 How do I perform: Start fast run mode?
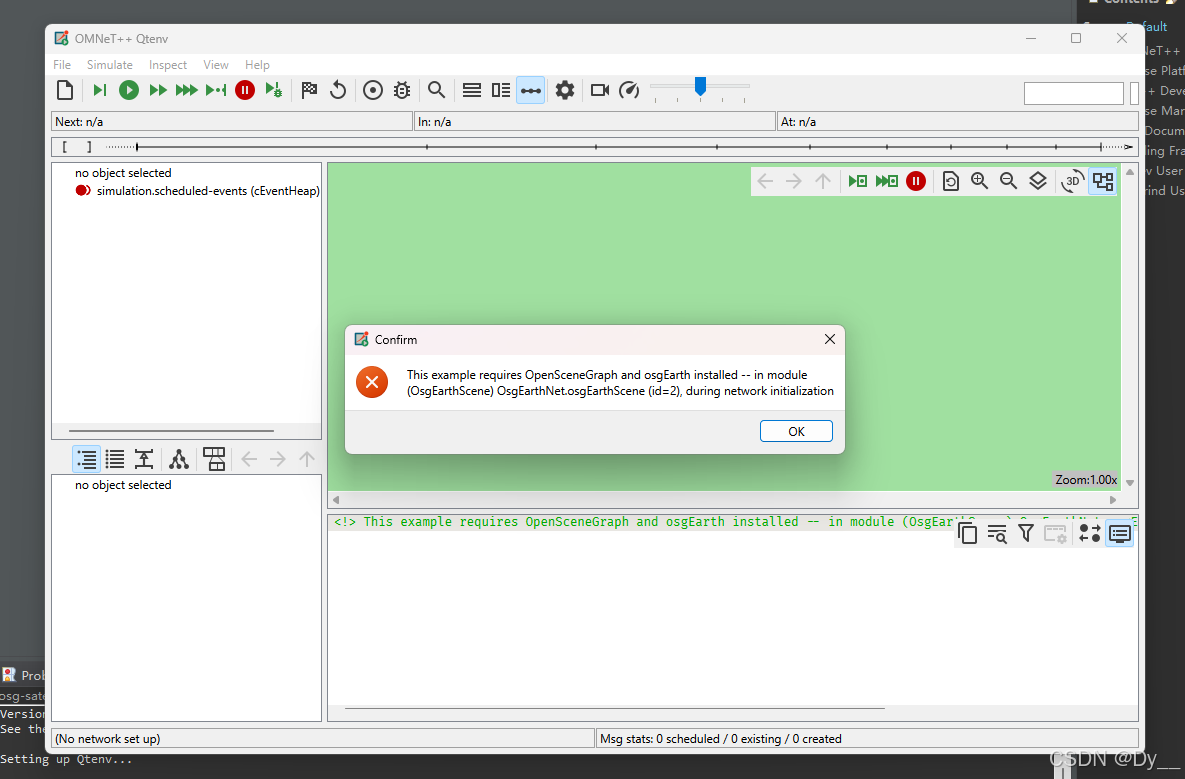click(x=157, y=90)
